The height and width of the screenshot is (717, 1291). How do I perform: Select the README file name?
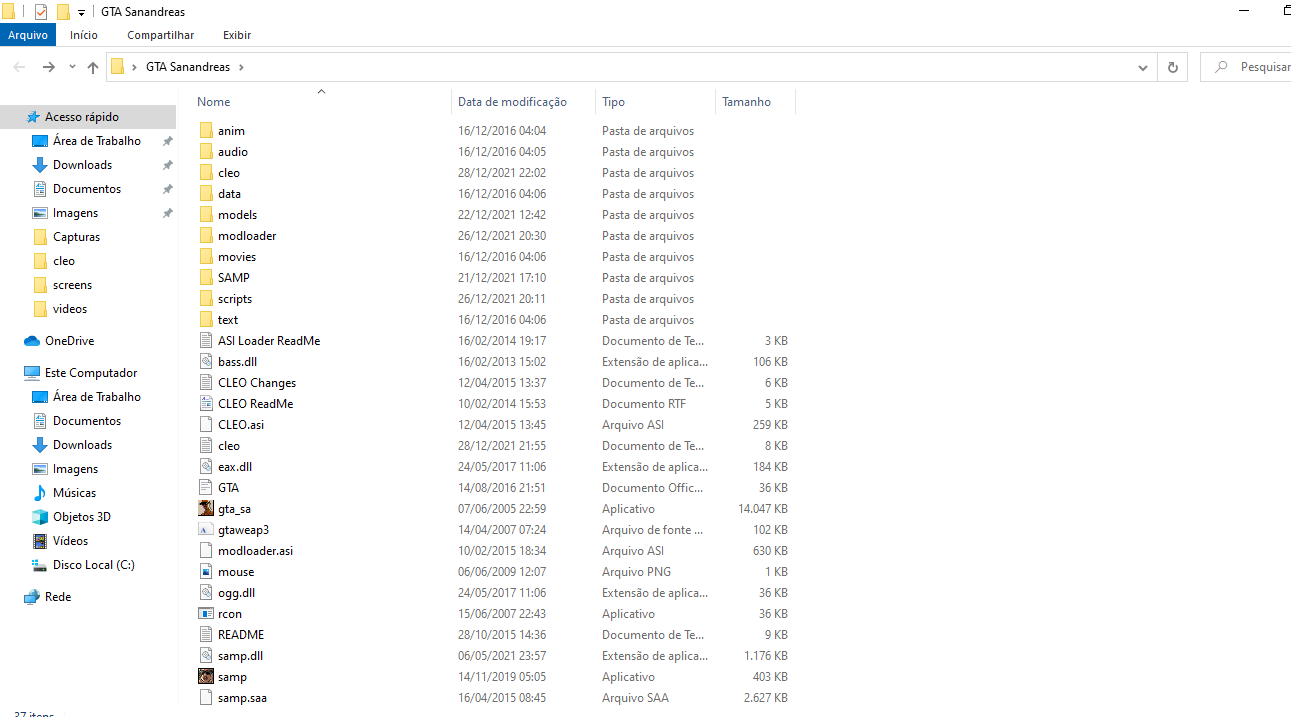(x=241, y=635)
